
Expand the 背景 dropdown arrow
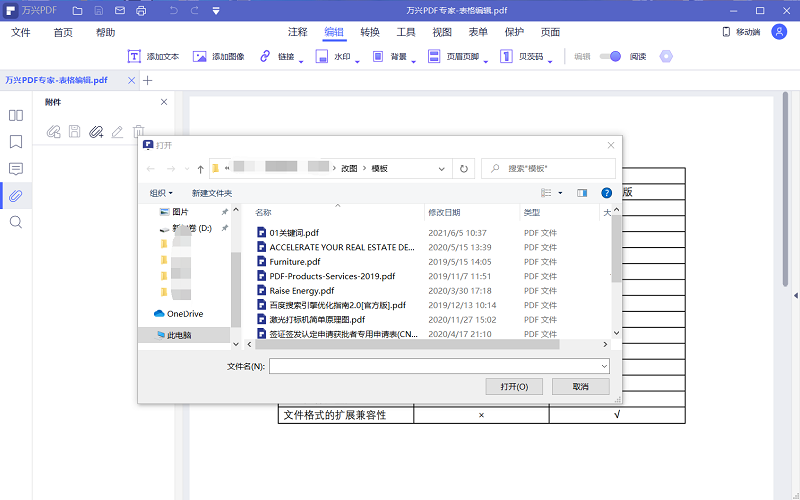point(413,61)
